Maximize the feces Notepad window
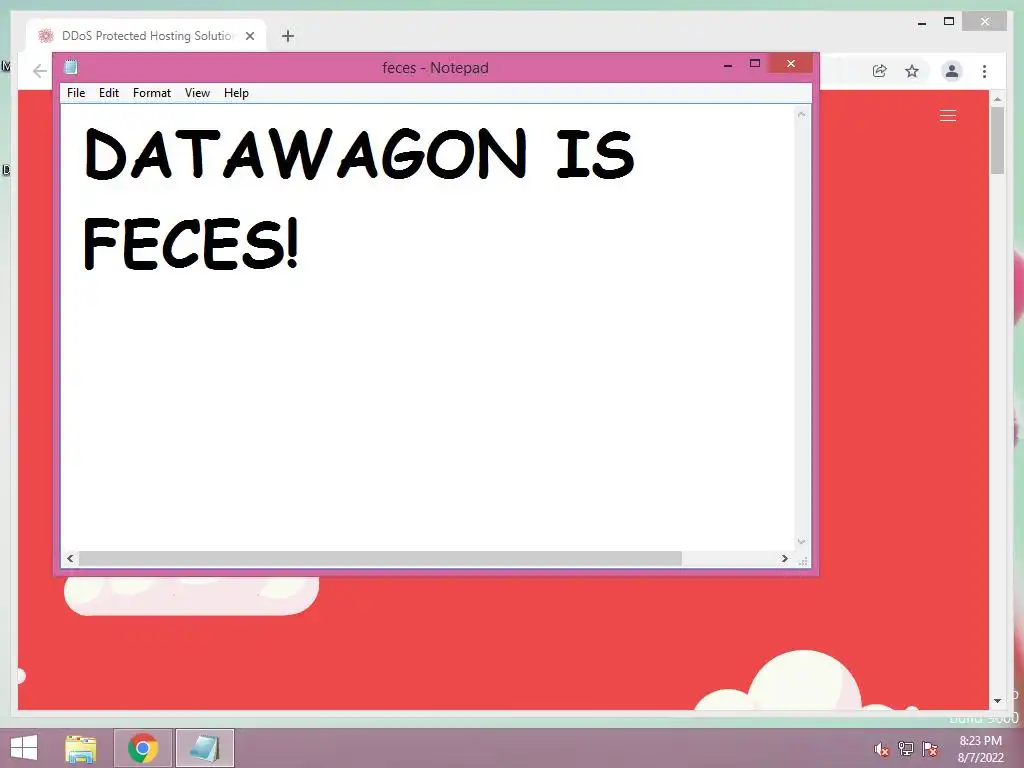The height and width of the screenshot is (768, 1024). pos(755,63)
